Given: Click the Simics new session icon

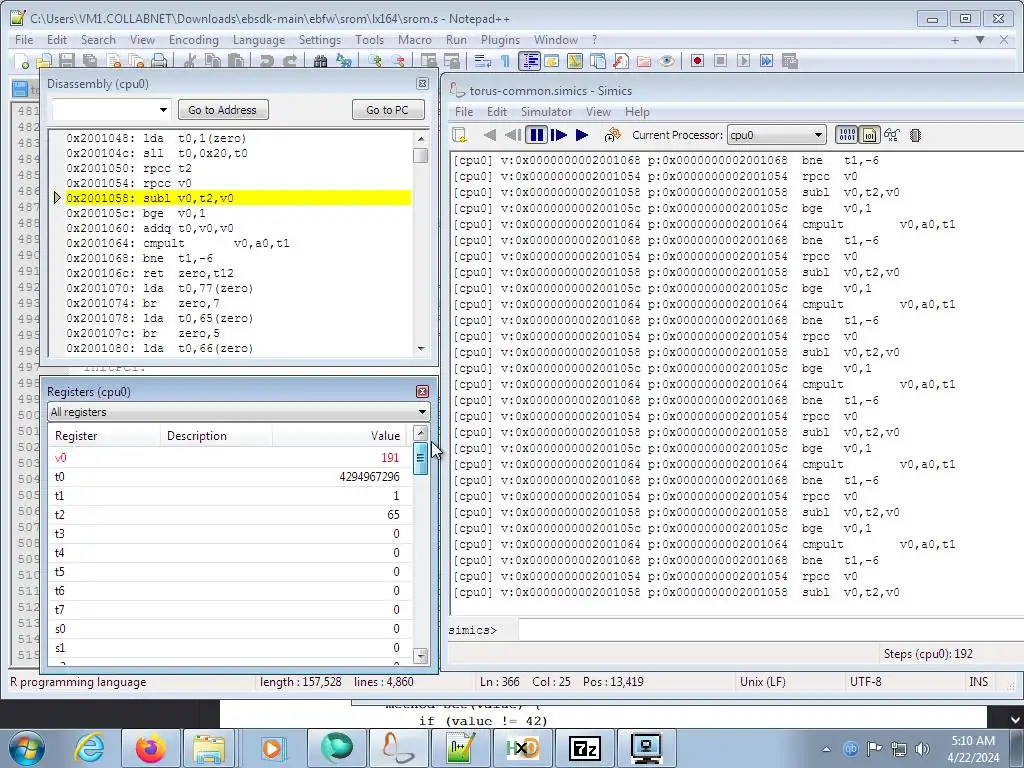Looking at the screenshot, I should (x=460, y=135).
